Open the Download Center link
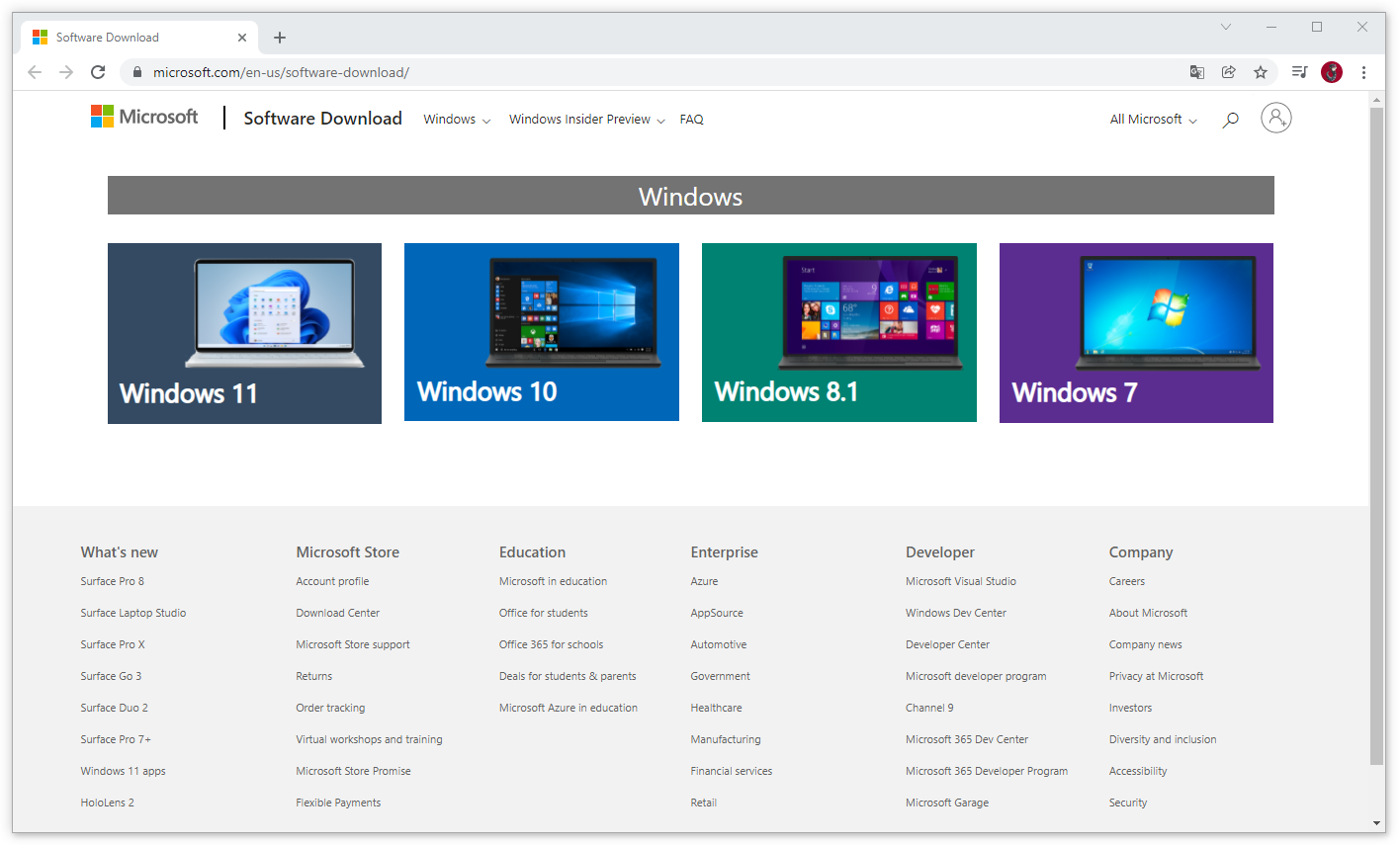 point(337,613)
